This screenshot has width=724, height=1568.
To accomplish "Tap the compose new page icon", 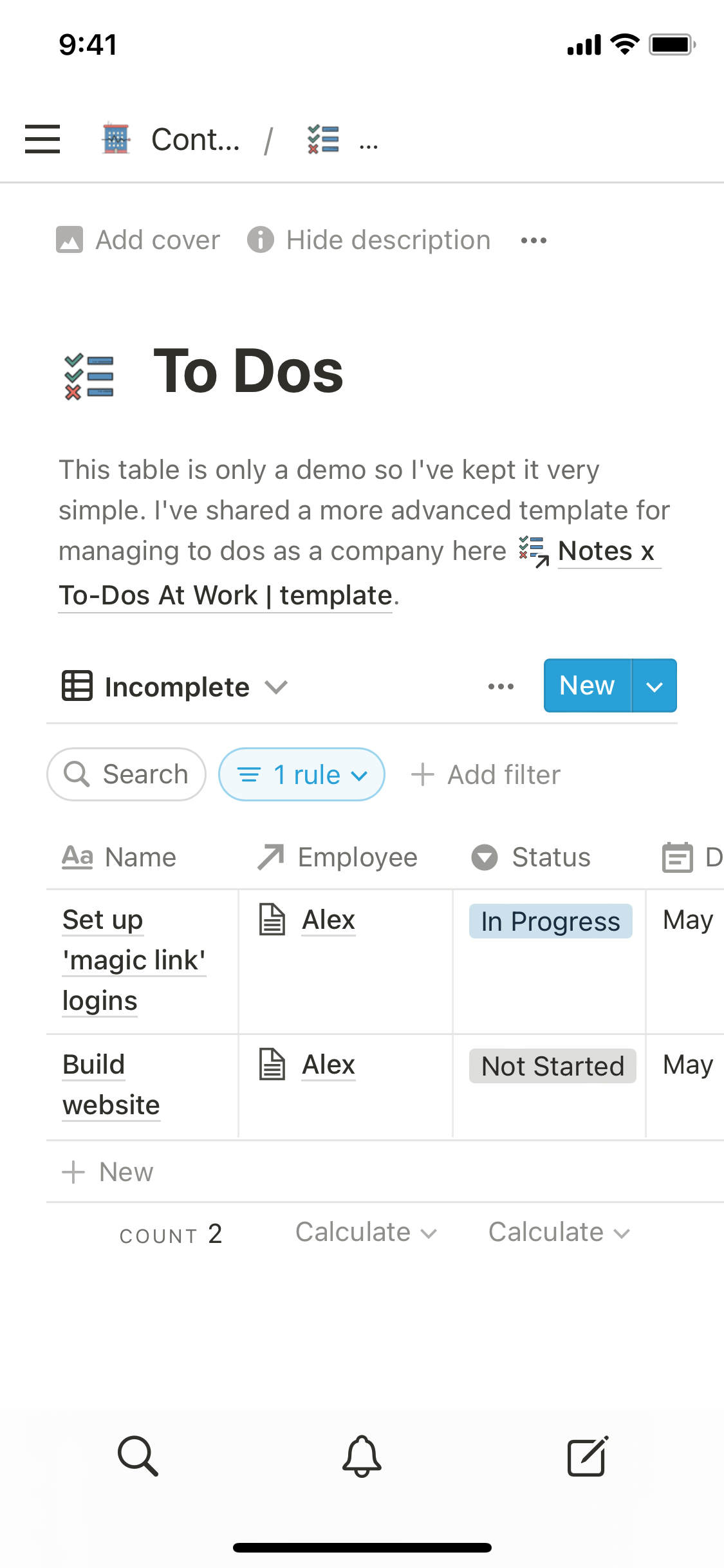I will pos(587,1456).
